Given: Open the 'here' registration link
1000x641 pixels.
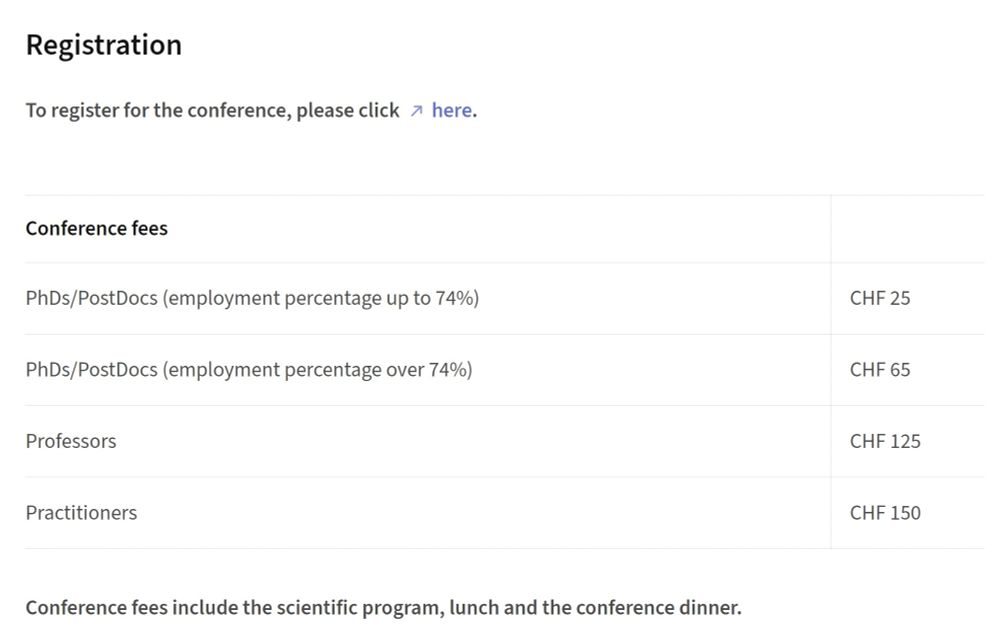Looking at the screenshot, I should point(452,110).
